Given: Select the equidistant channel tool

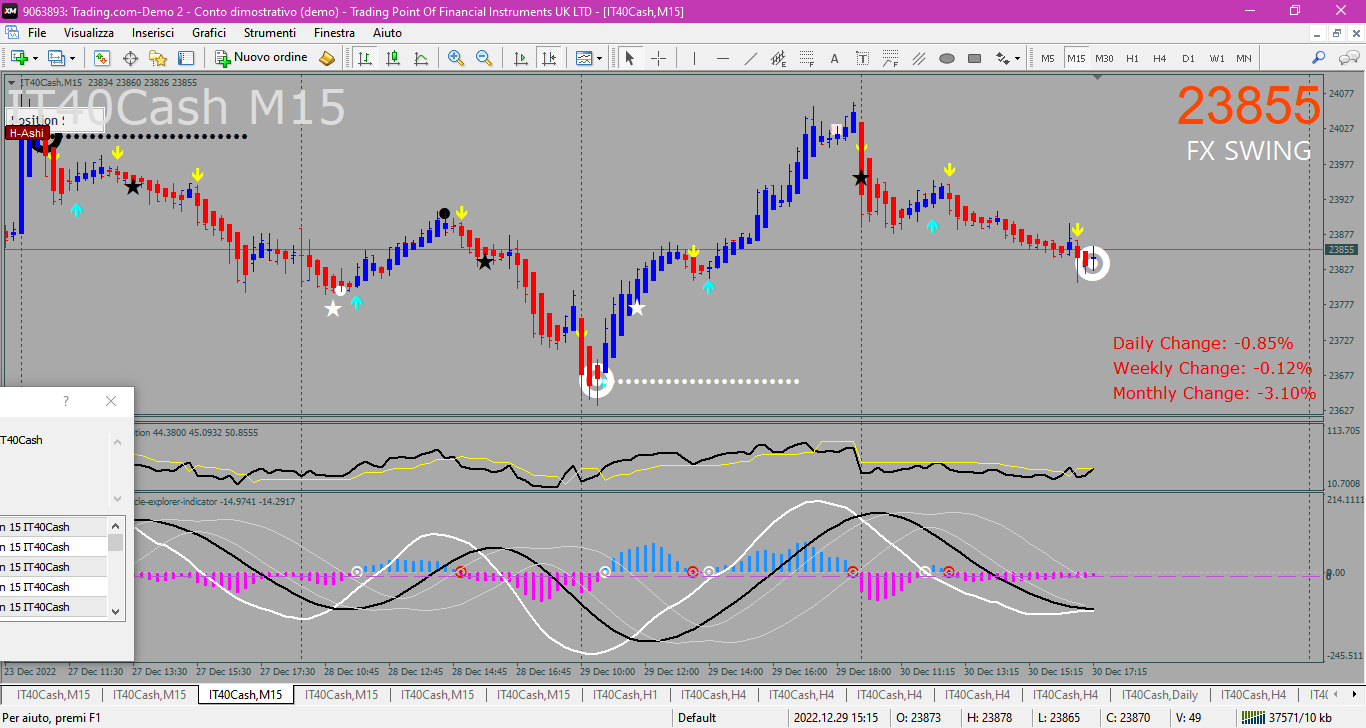Looking at the screenshot, I should (778, 58).
